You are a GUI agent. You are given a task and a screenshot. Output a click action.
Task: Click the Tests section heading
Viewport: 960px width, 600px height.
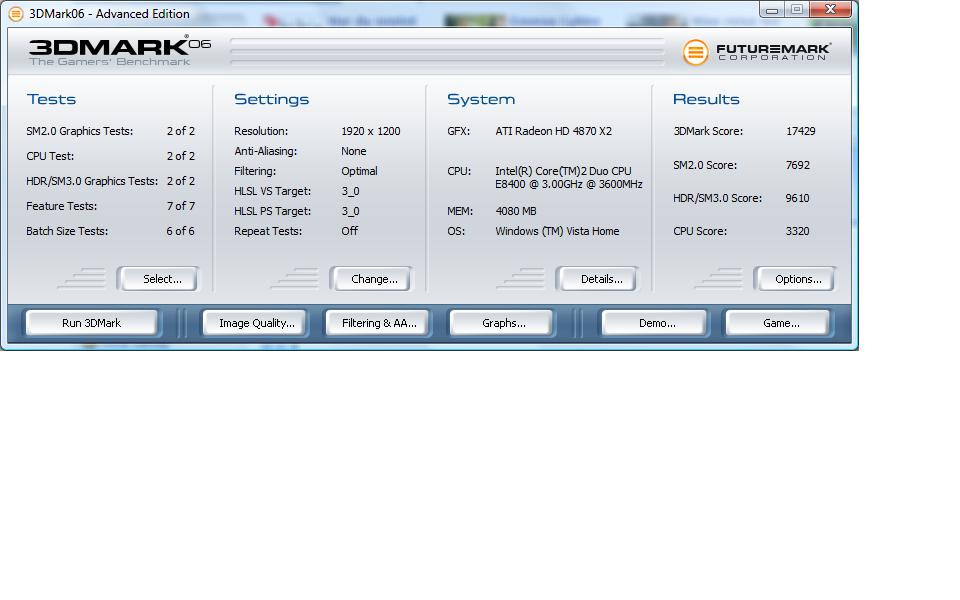coord(51,99)
